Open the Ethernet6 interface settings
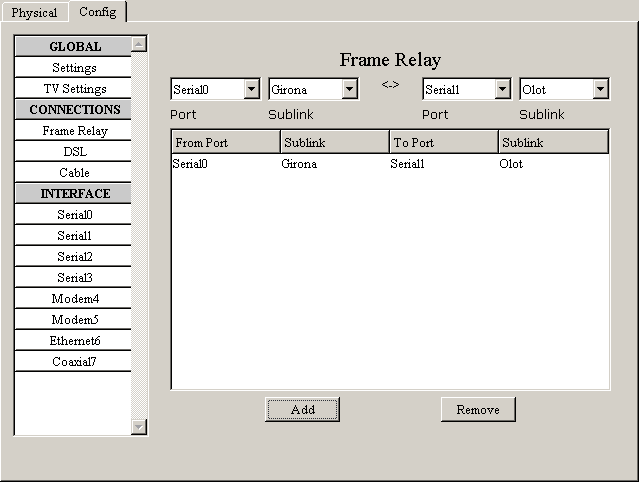The width and height of the screenshot is (639, 482). [x=74, y=341]
